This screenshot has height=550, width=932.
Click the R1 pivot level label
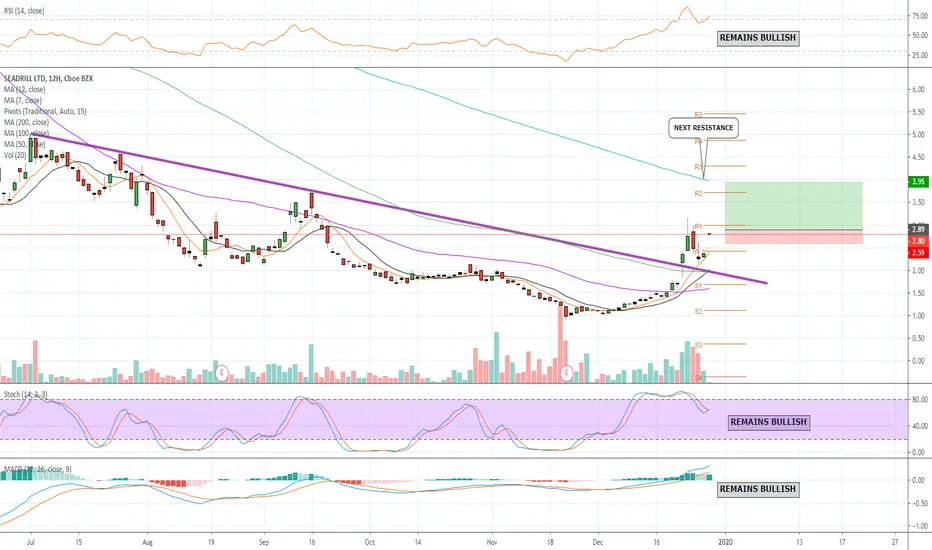click(x=698, y=226)
